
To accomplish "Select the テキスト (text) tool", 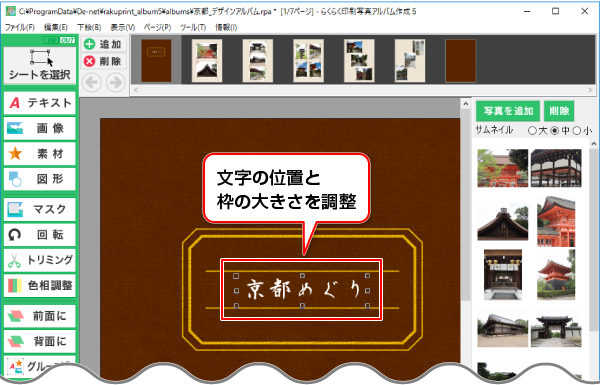I will pyautogui.click(x=40, y=103).
